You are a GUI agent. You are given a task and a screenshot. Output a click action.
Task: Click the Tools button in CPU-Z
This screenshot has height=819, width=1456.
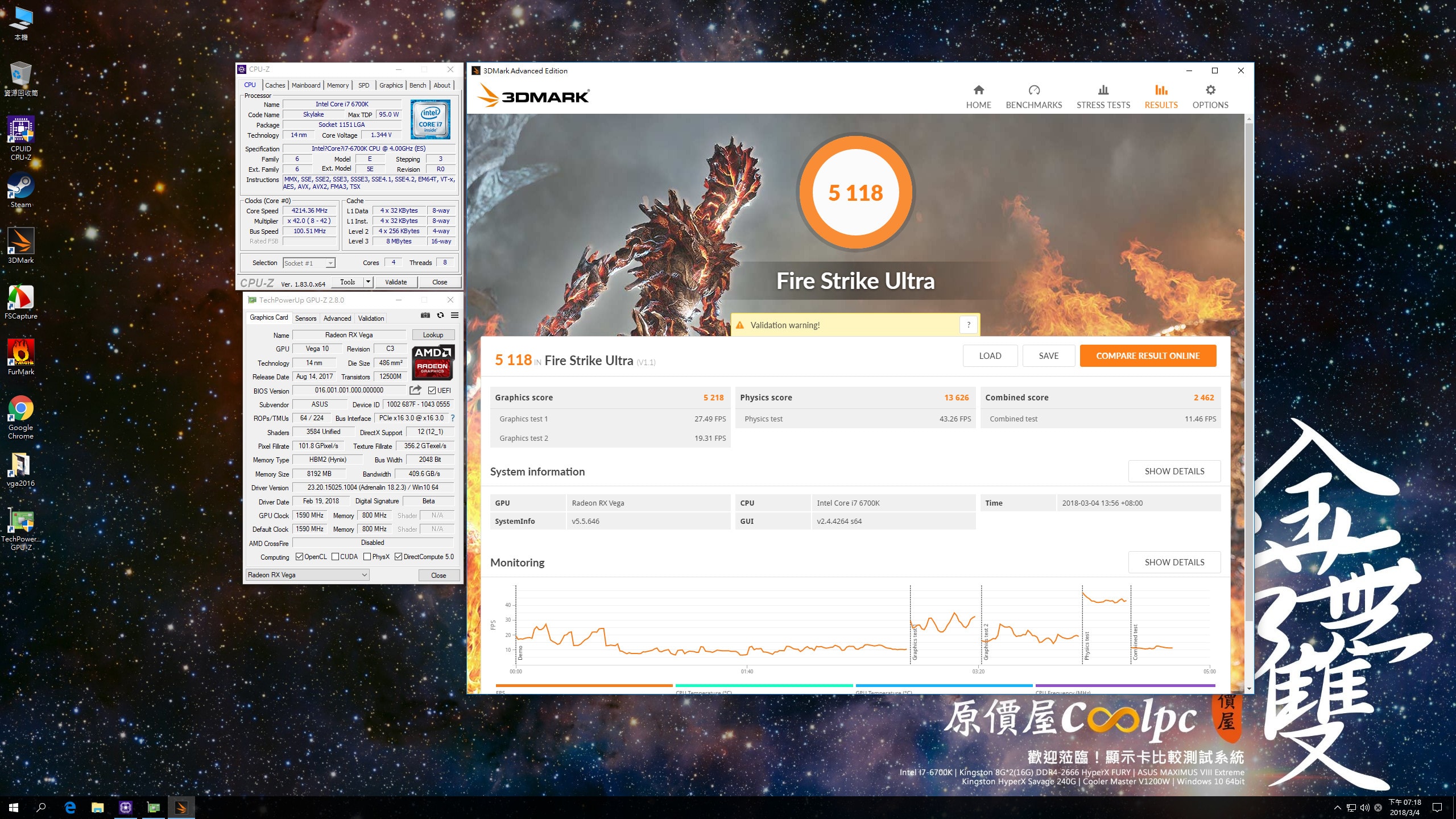point(348,282)
